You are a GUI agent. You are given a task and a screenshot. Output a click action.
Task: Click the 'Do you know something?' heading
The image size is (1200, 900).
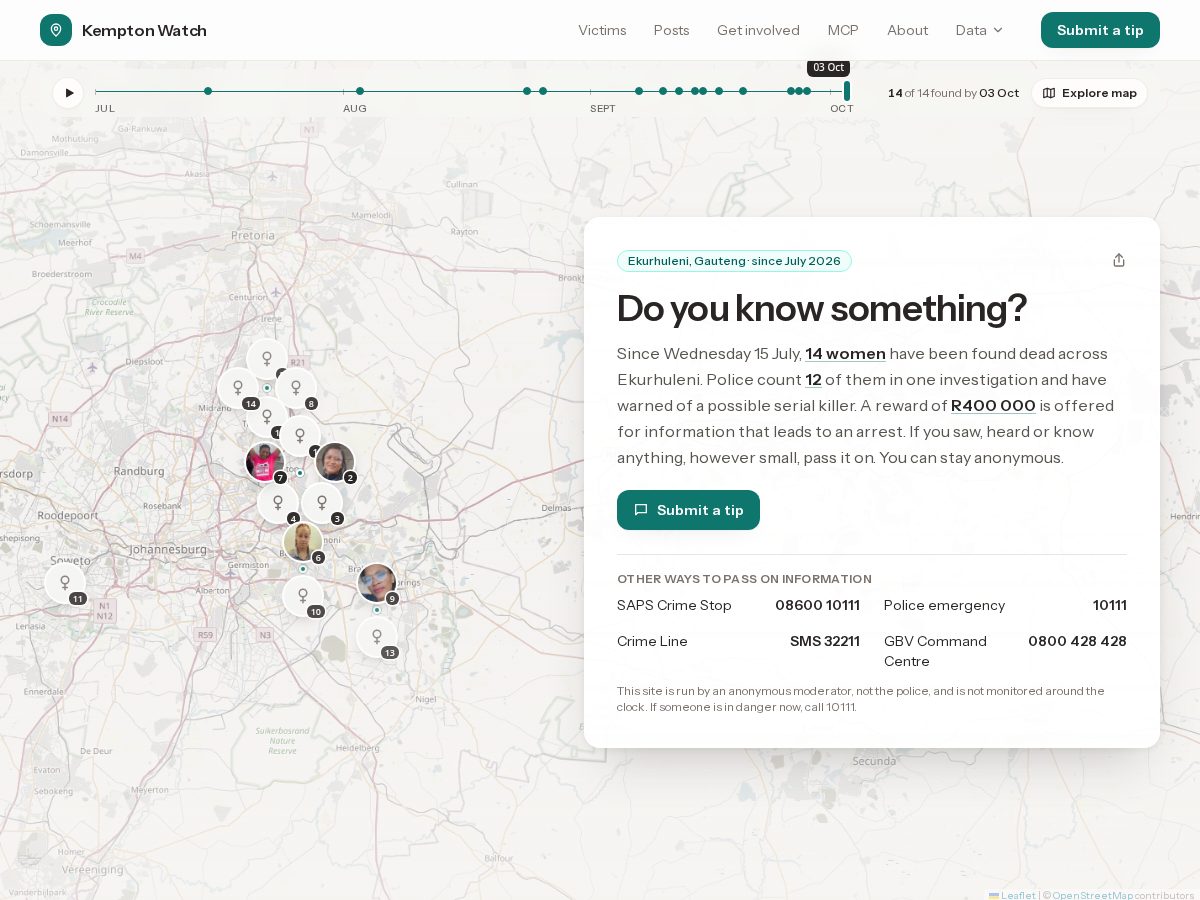(x=821, y=308)
